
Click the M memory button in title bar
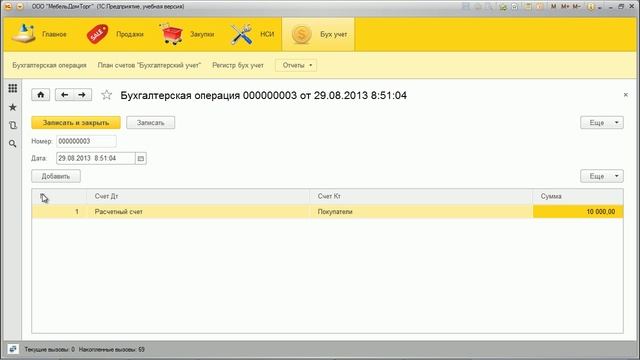point(553,7)
